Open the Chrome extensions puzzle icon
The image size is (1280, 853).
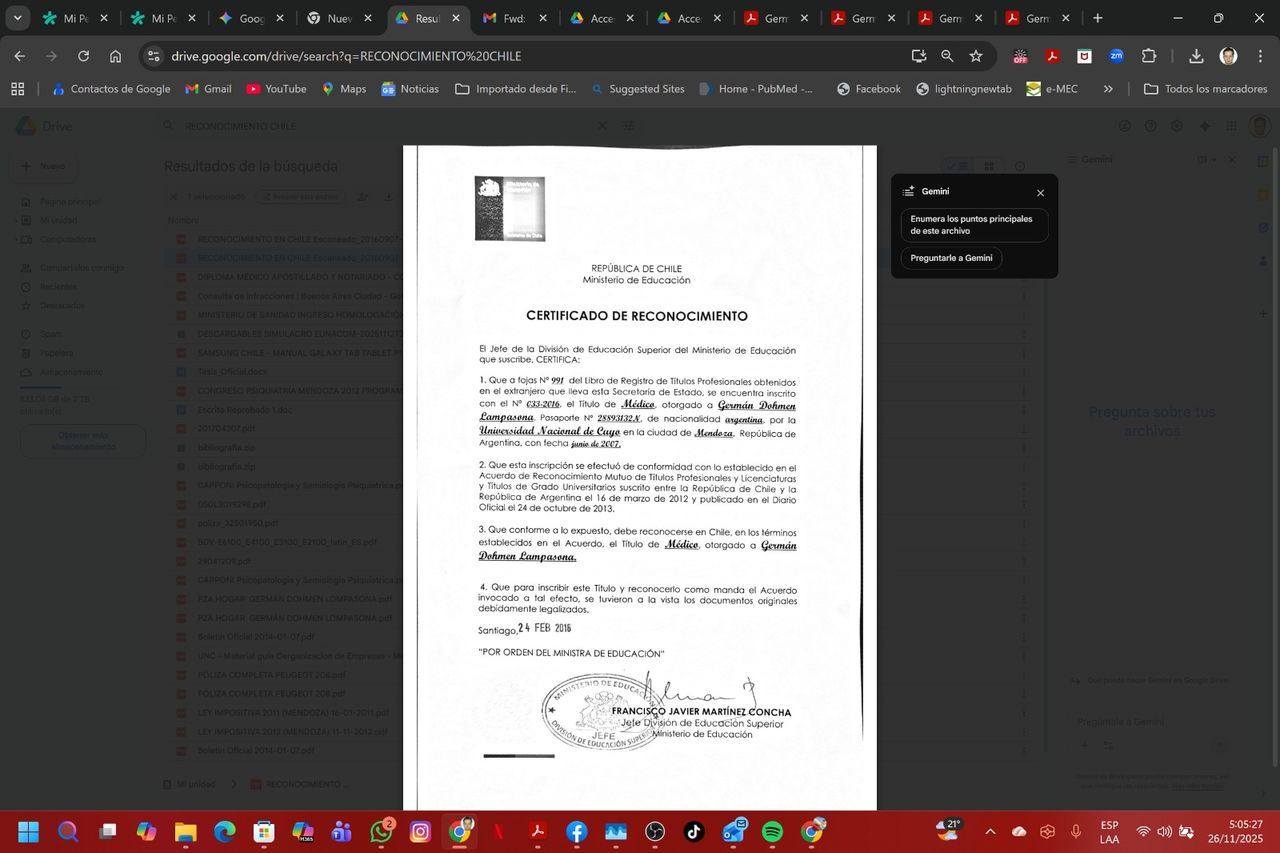(x=1149, y=56)
